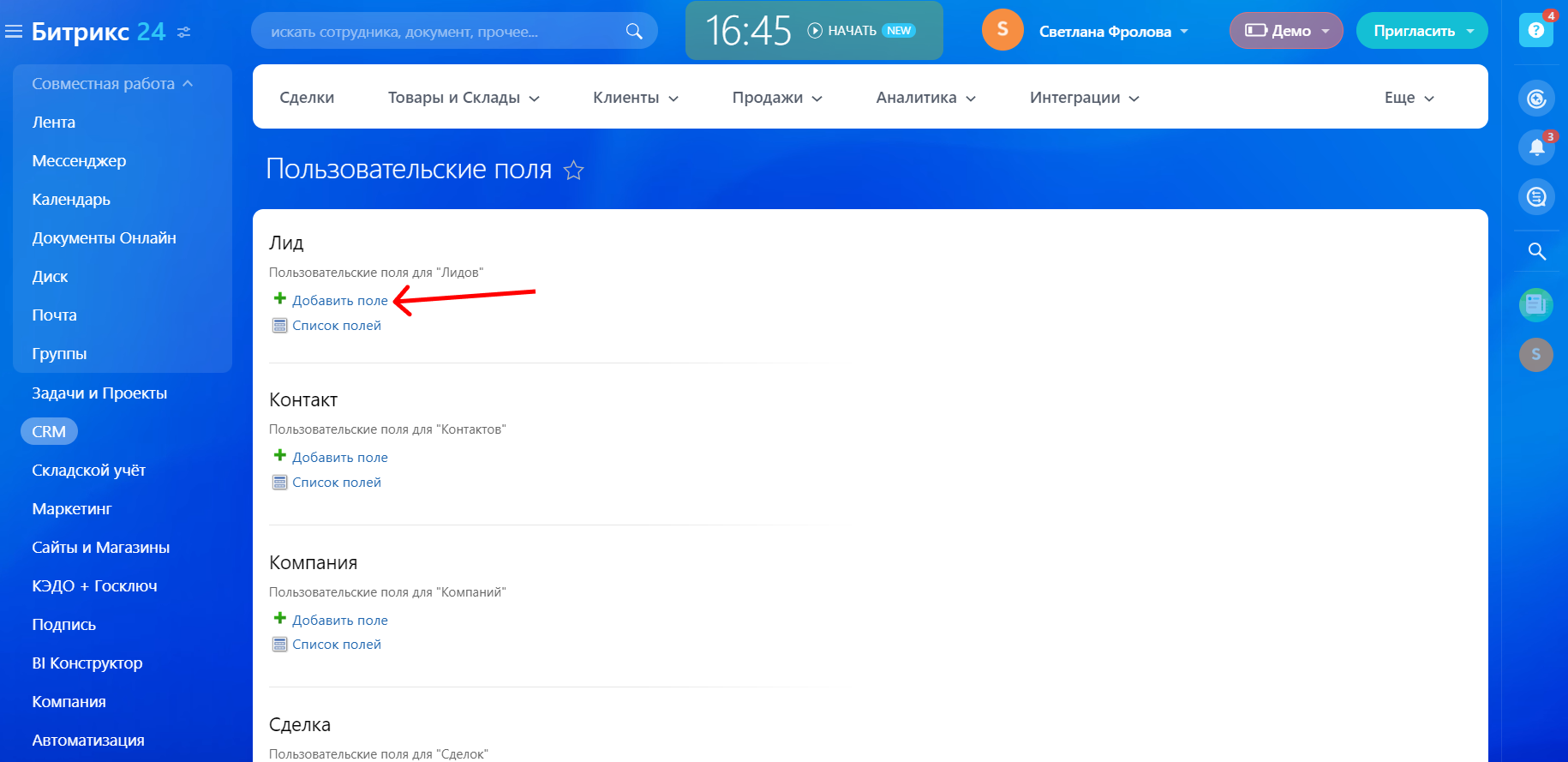1568x762 pixels.
Task: Open Пригласить button dropdown arrow
Action: click(1470, 31)
